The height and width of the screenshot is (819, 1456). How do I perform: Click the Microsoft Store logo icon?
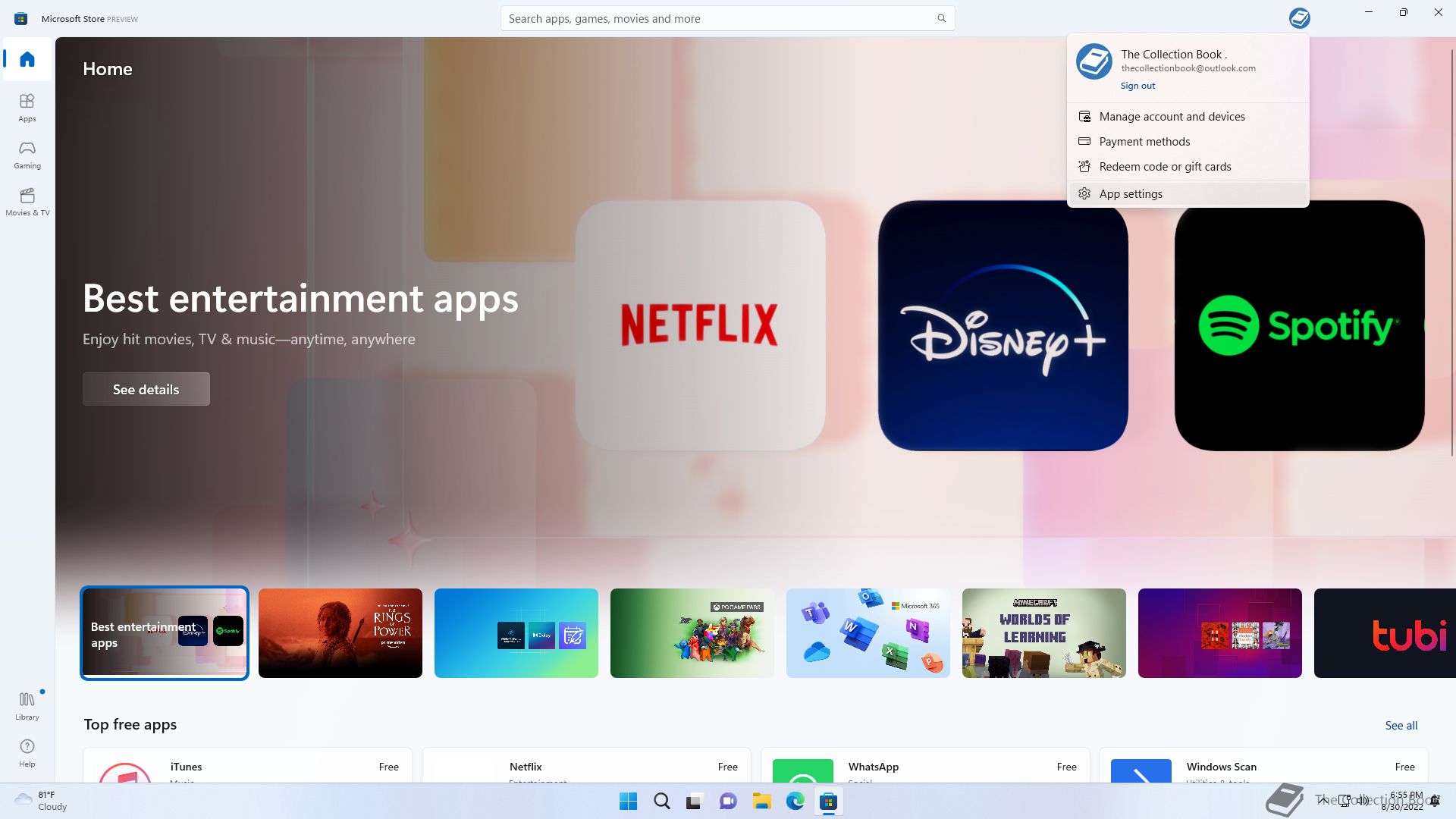point(21,18)
